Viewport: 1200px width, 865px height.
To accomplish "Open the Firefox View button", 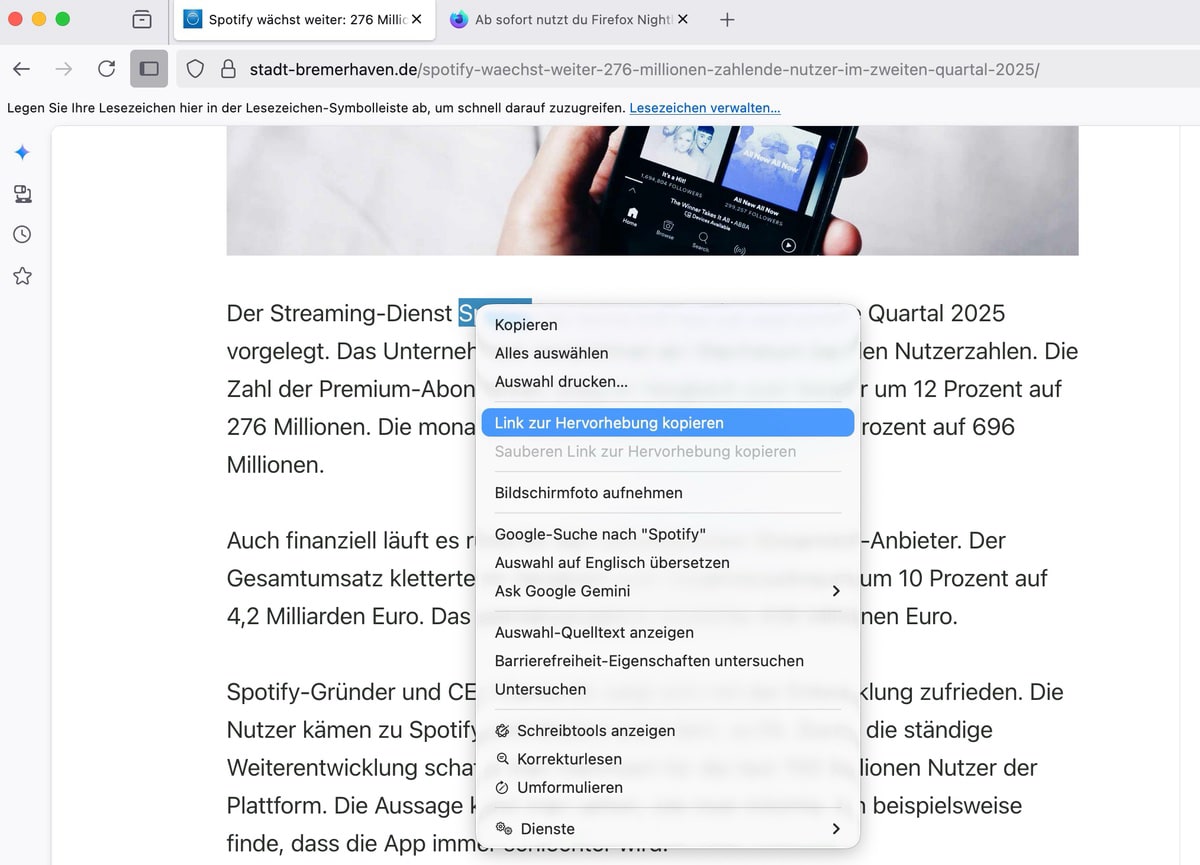I will 142,20.
